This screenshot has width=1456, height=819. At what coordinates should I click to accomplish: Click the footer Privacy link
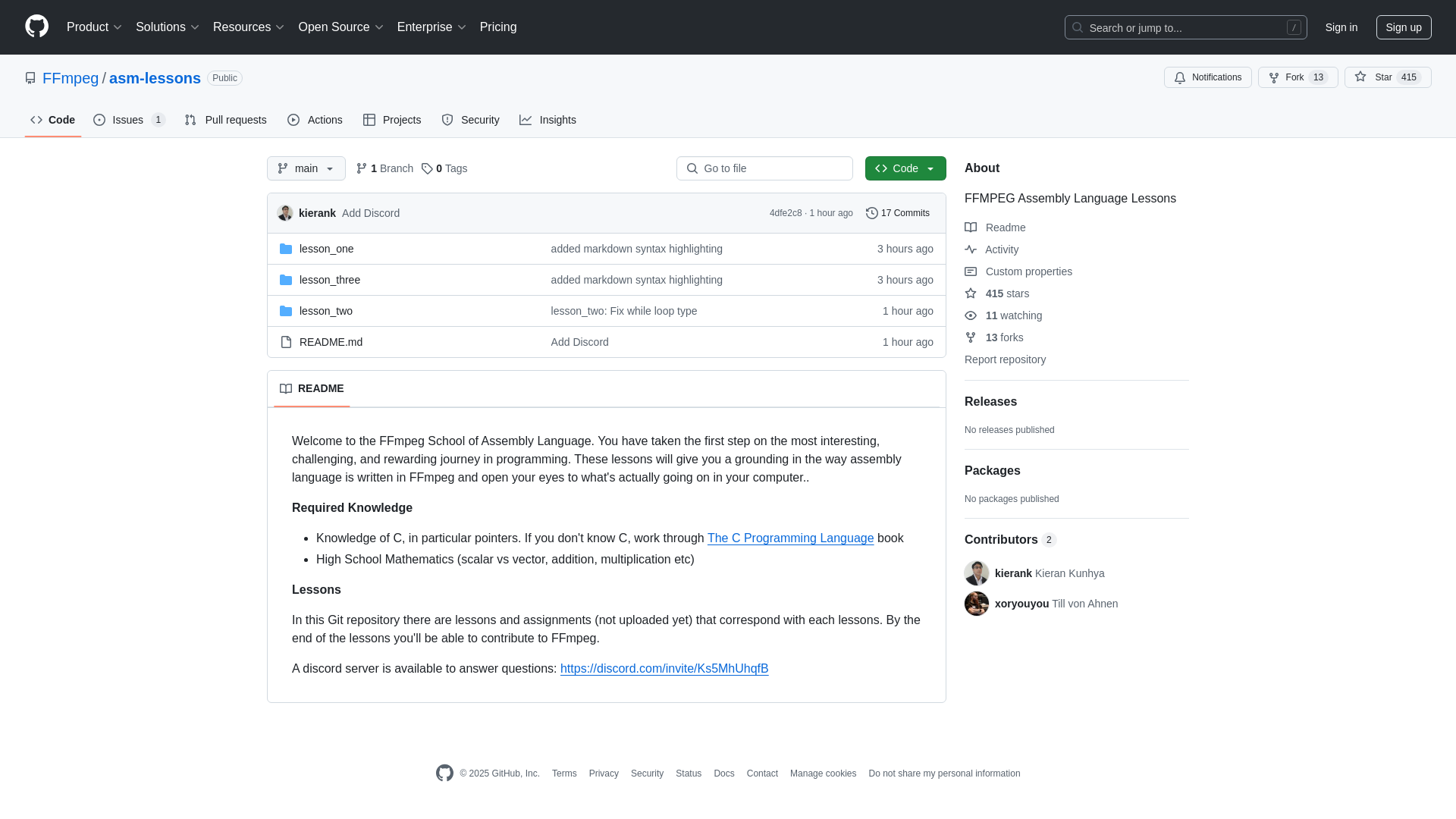(604, 773)
